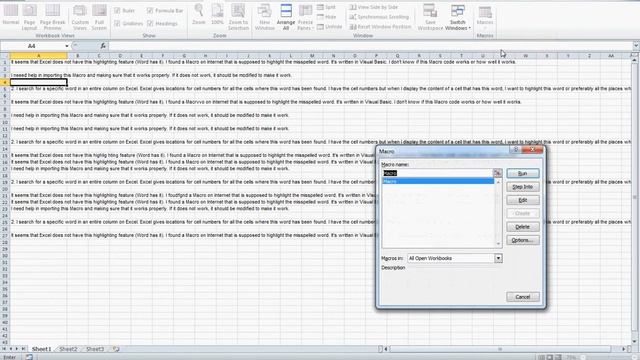Toggle the Formula Bar checkbox
Image resolution: width=640 pixels, height=360 pixels.
(x=165, y=11)
